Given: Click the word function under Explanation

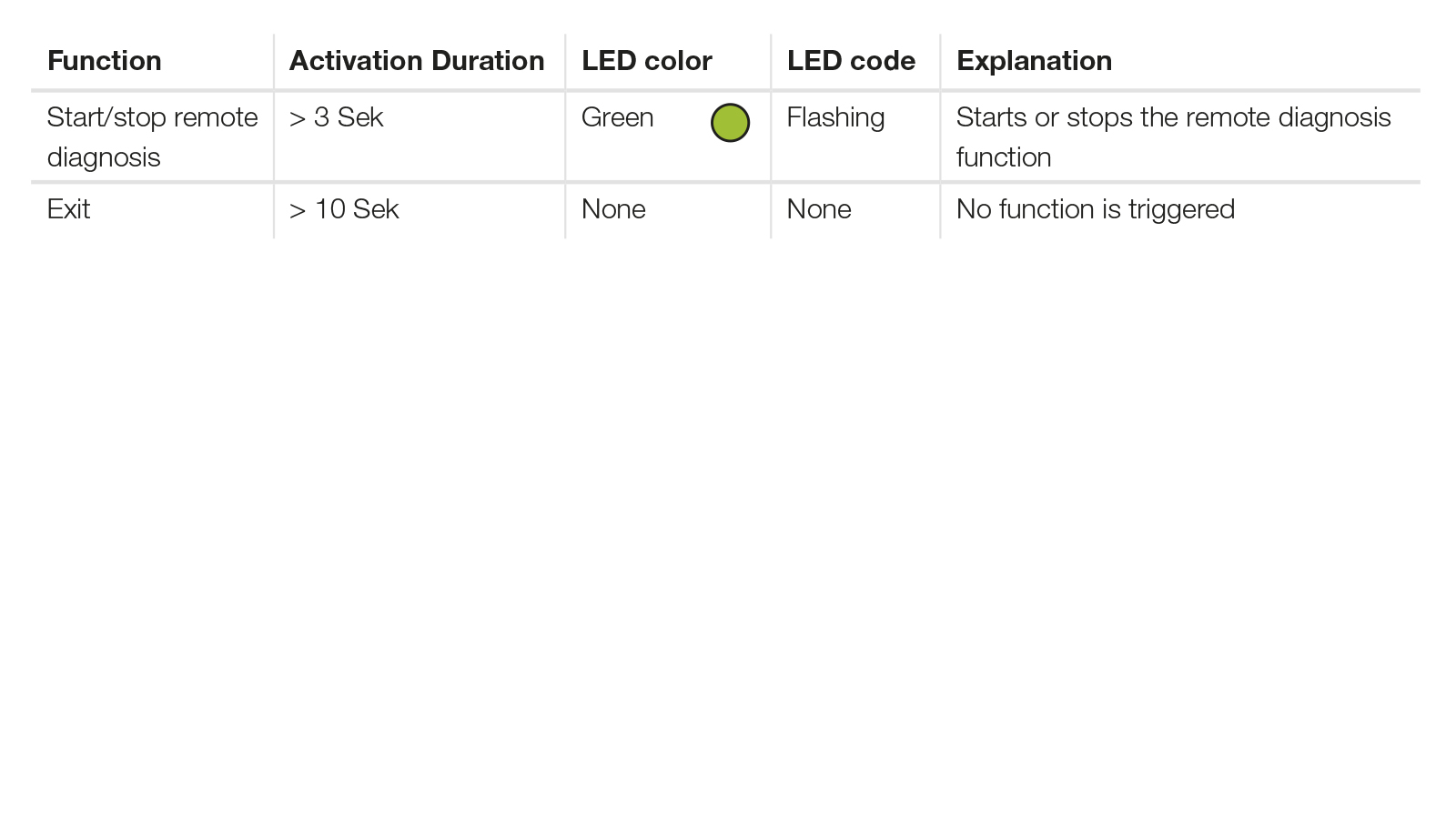Looking at the screenshot, I should pos(1004,157).
